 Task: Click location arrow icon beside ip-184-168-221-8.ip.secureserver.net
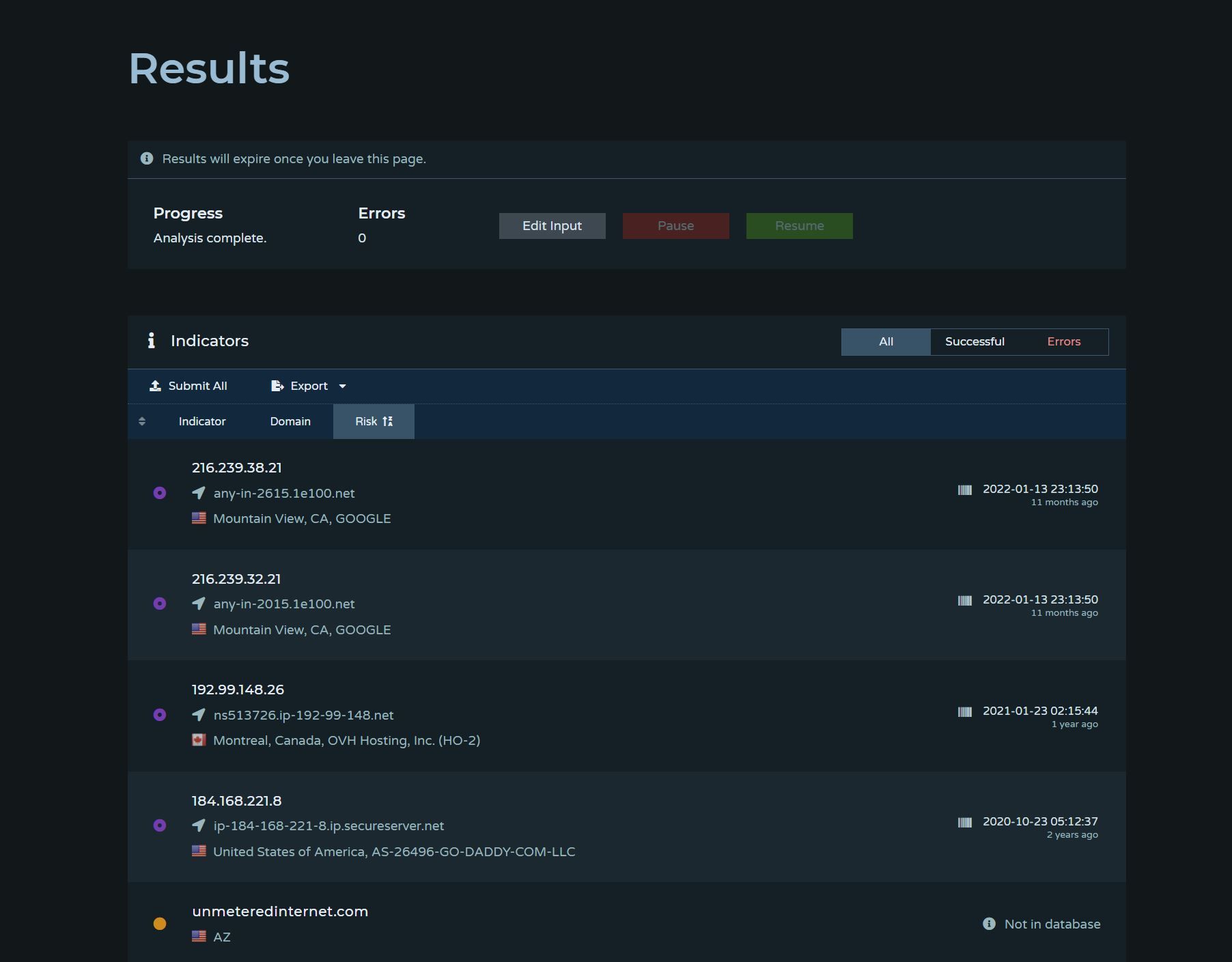[199, 825]
